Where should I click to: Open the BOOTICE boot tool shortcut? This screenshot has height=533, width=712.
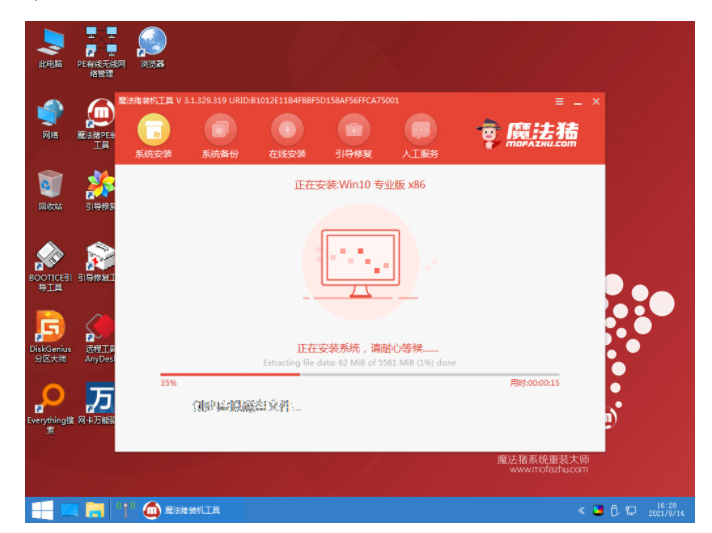(50, 258)
